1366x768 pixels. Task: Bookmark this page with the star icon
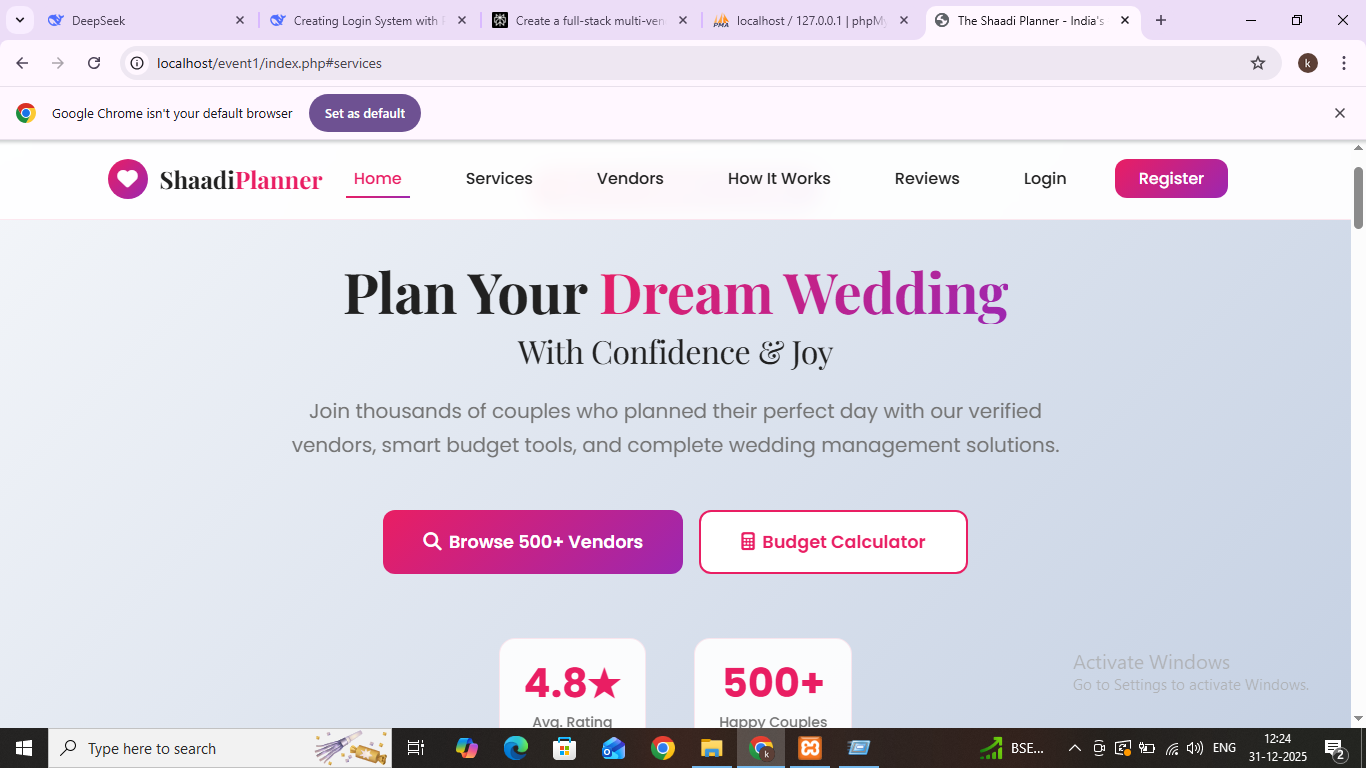point(1258,63)
